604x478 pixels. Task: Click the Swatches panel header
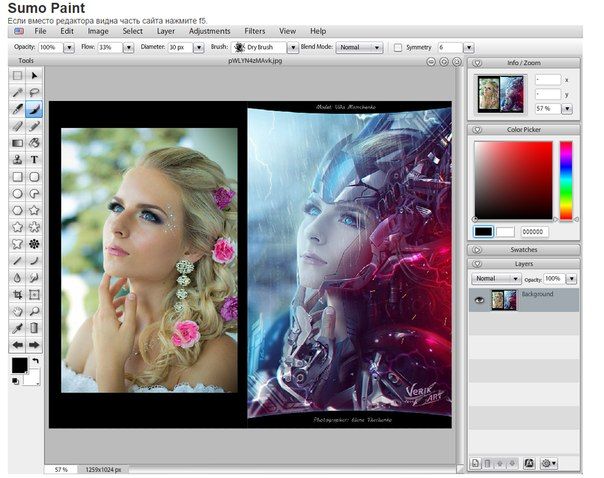click(524, 249)
